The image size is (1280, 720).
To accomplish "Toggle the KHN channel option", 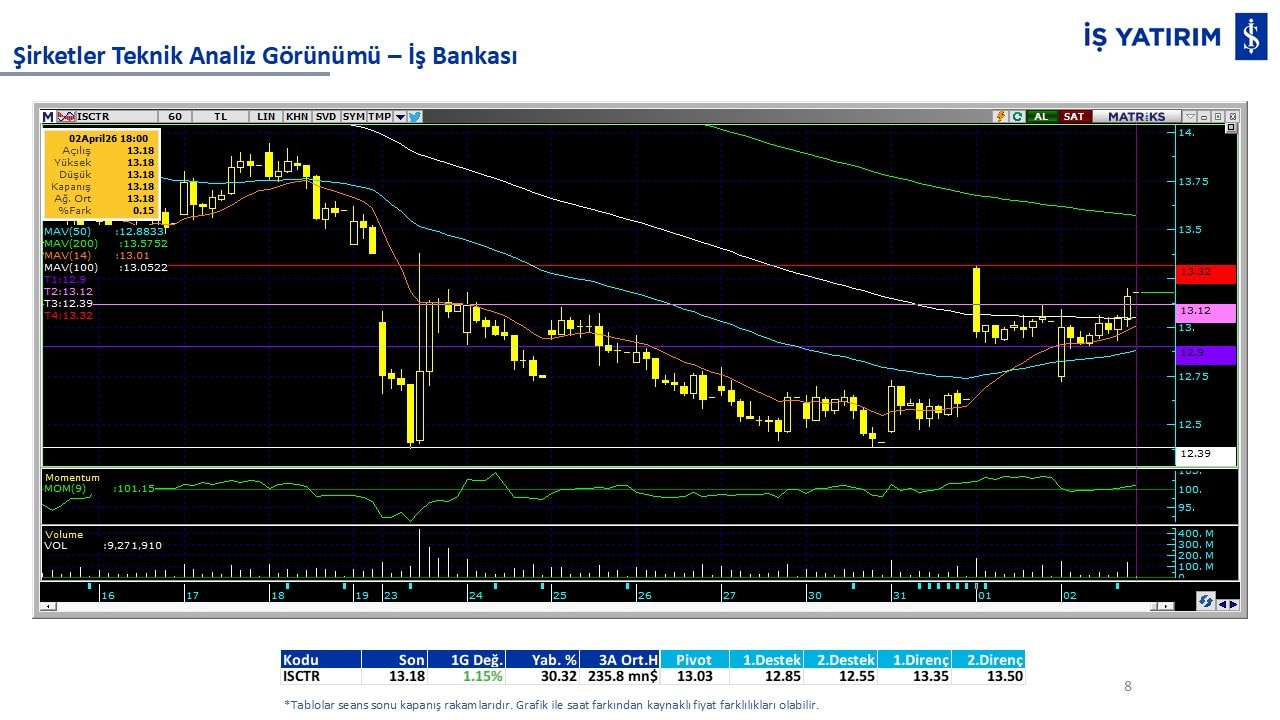I will [x=297, y=117].
